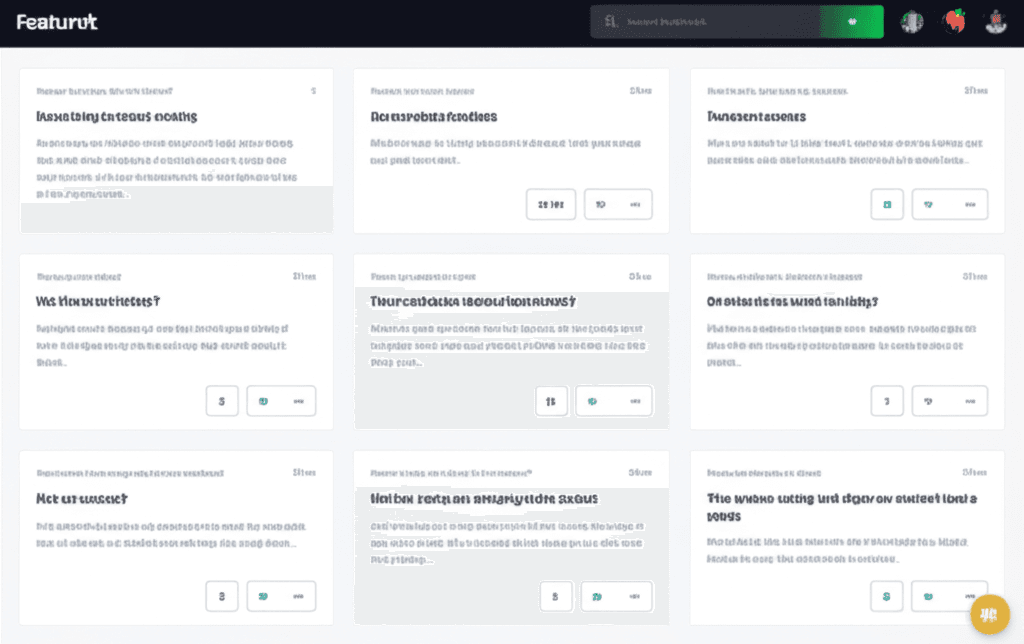Click the count button in the middle-left card

pos(222,401)
